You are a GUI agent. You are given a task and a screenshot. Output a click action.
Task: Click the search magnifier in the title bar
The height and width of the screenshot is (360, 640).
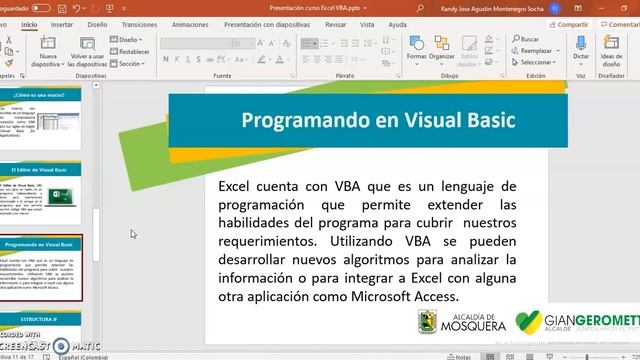420,8
